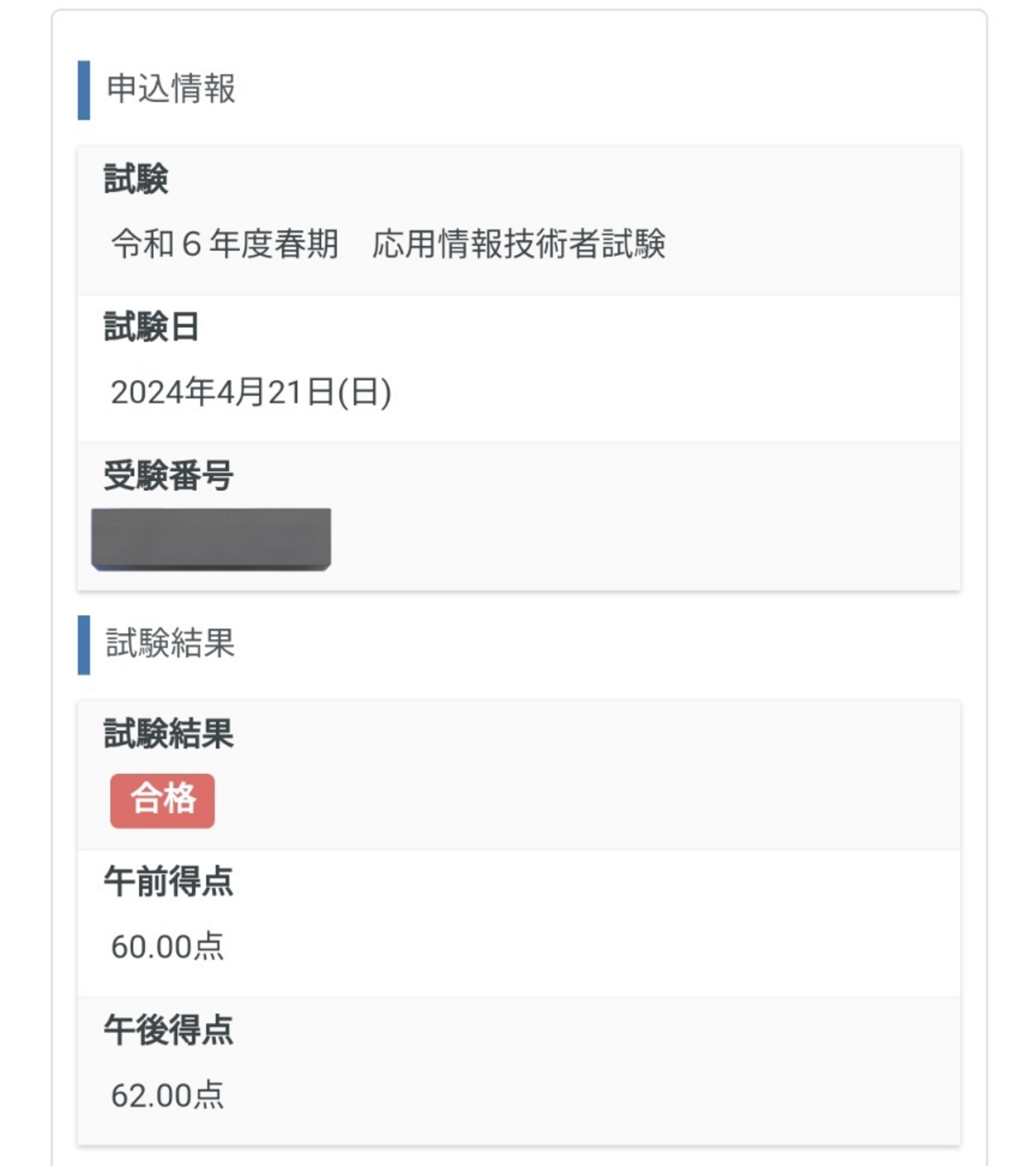Click the 試験結果 section heading
The height and width of the screenshot is (1166, 1036).
[170, 643]
